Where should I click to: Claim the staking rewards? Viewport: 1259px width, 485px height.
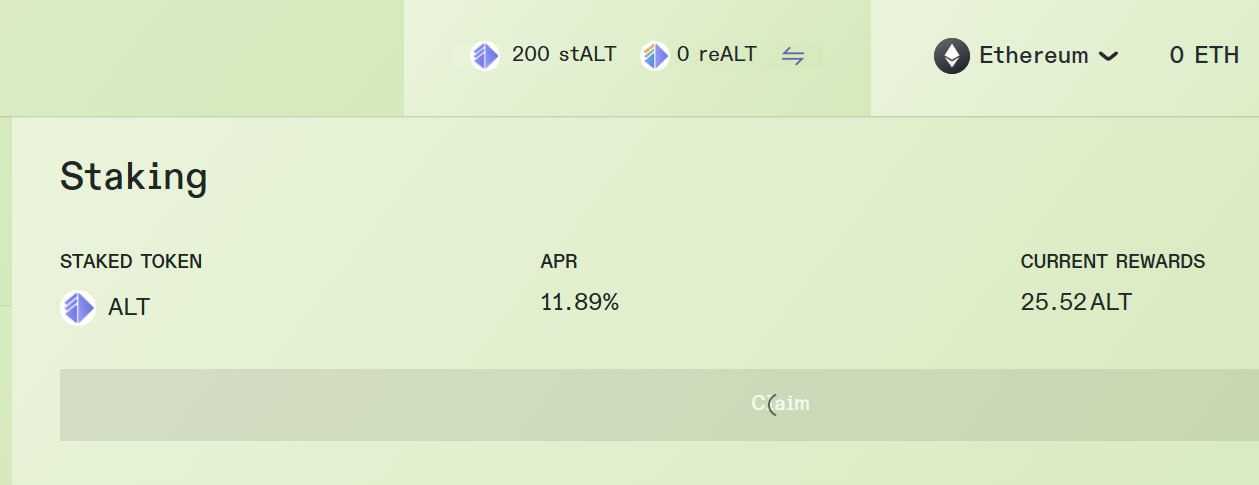coord(660,405)
